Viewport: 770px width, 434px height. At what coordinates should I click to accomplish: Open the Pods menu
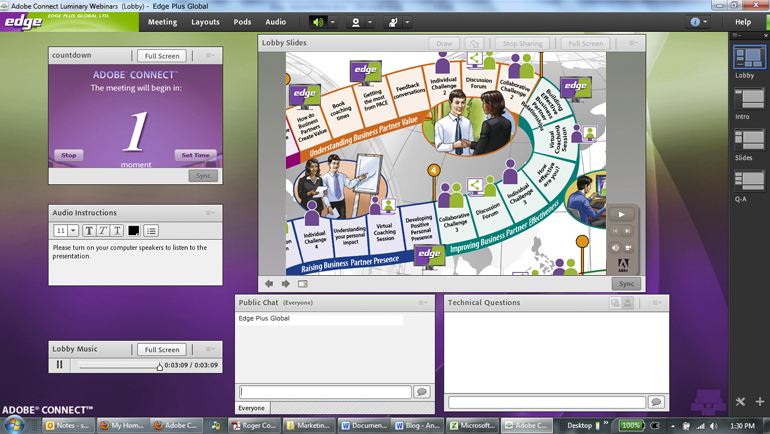coord(242,22)
